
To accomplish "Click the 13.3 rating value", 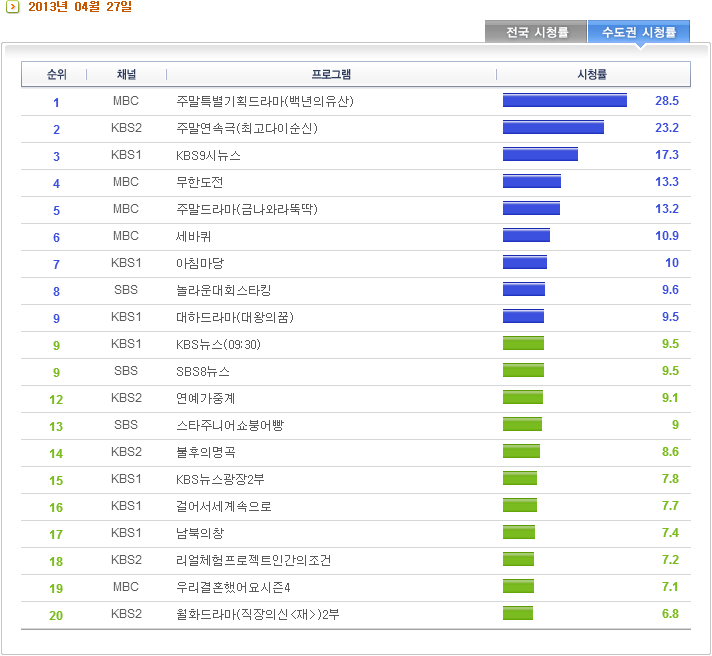I will click(667, 182).
